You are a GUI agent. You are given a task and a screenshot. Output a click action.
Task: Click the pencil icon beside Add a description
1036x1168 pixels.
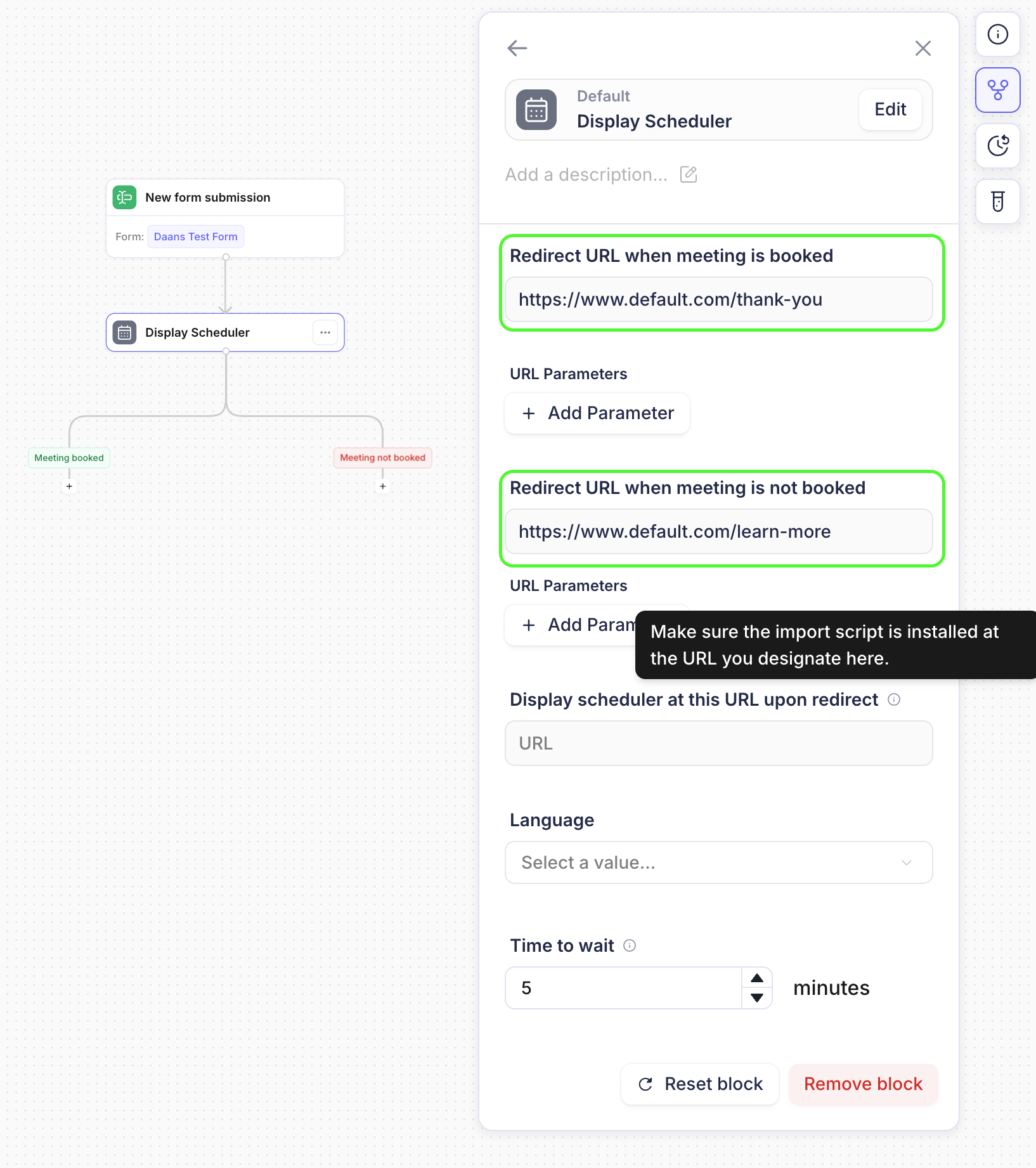pyautogui.click(x=688, y=174)
